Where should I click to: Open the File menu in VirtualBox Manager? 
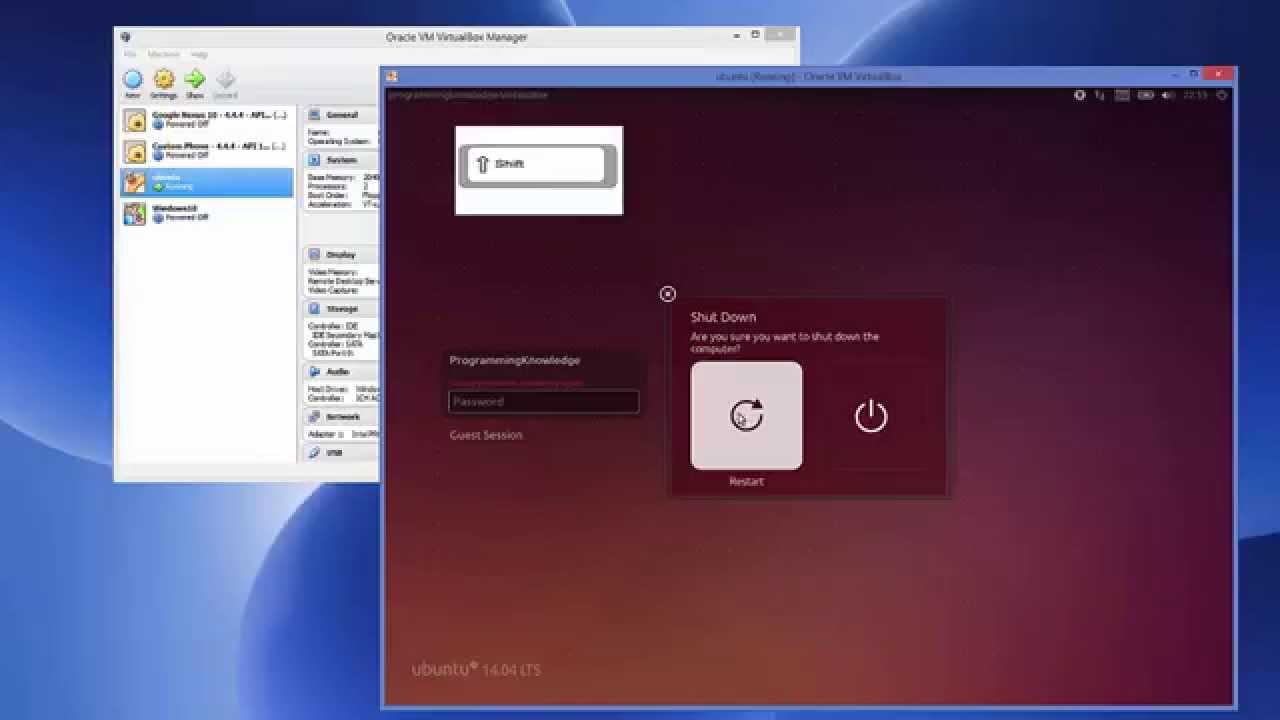click(130, 54)
